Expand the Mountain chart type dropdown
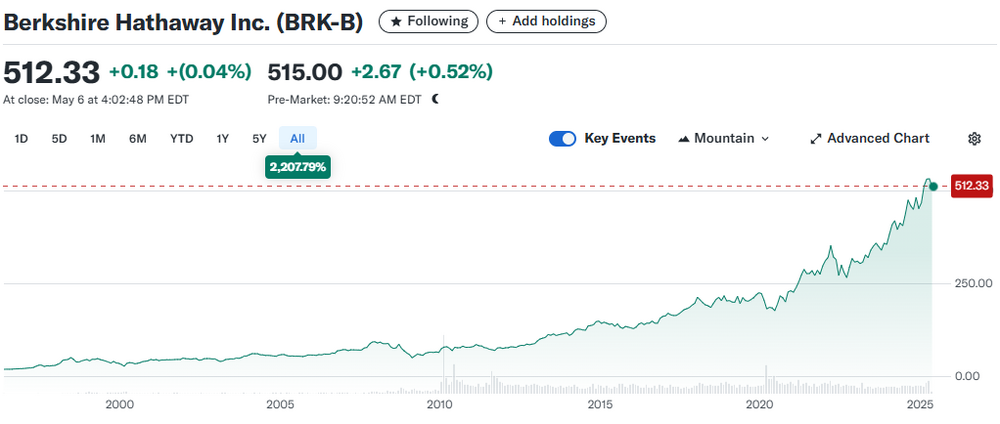This screenshot has height=424, width=1000. 724,139
